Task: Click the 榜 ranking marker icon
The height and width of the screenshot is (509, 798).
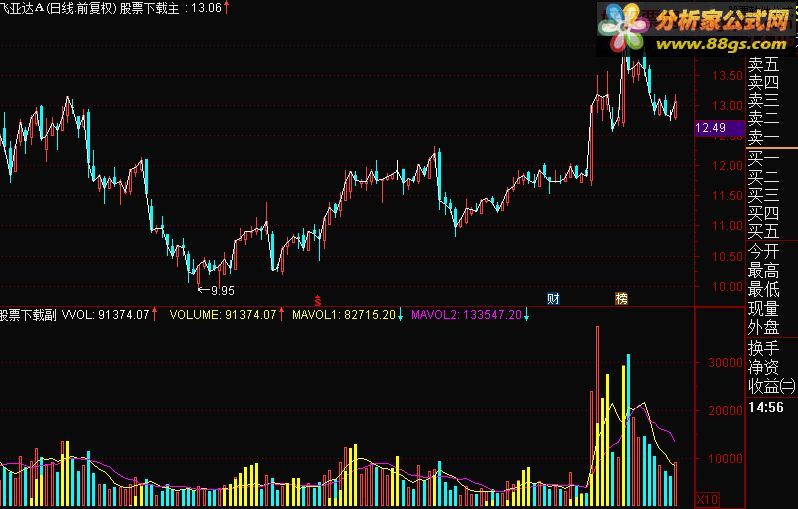Action: (x=621, y=299)
